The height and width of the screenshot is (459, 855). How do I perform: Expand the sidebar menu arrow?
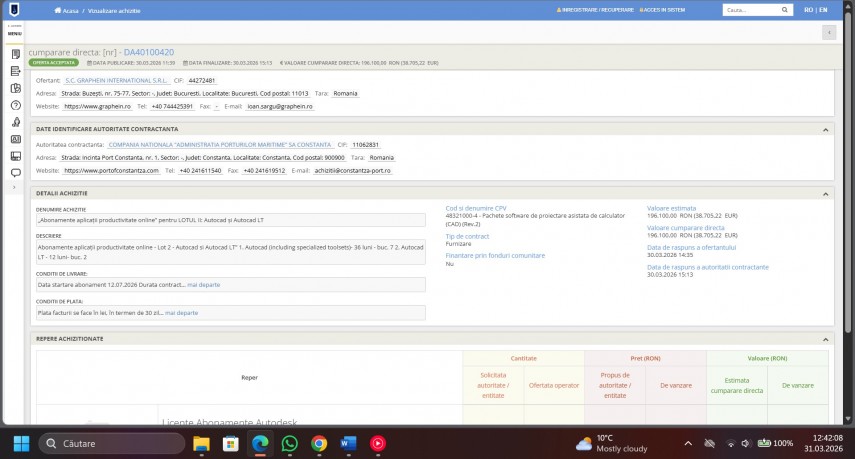coord(15,187)
